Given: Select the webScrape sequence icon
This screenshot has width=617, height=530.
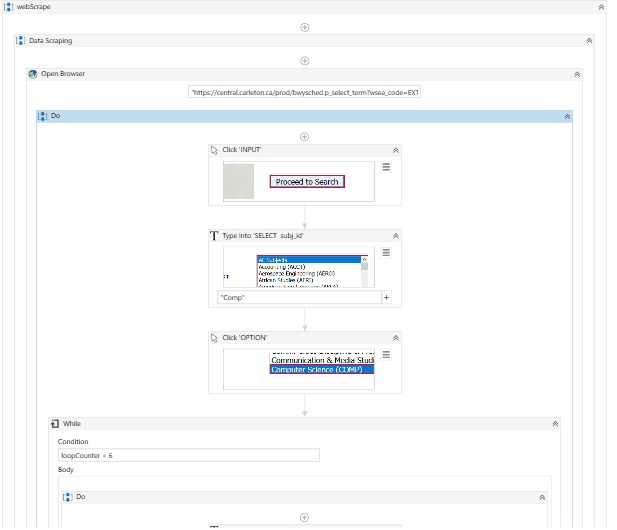Looking at the screenshot, I should tap(8, 7).
